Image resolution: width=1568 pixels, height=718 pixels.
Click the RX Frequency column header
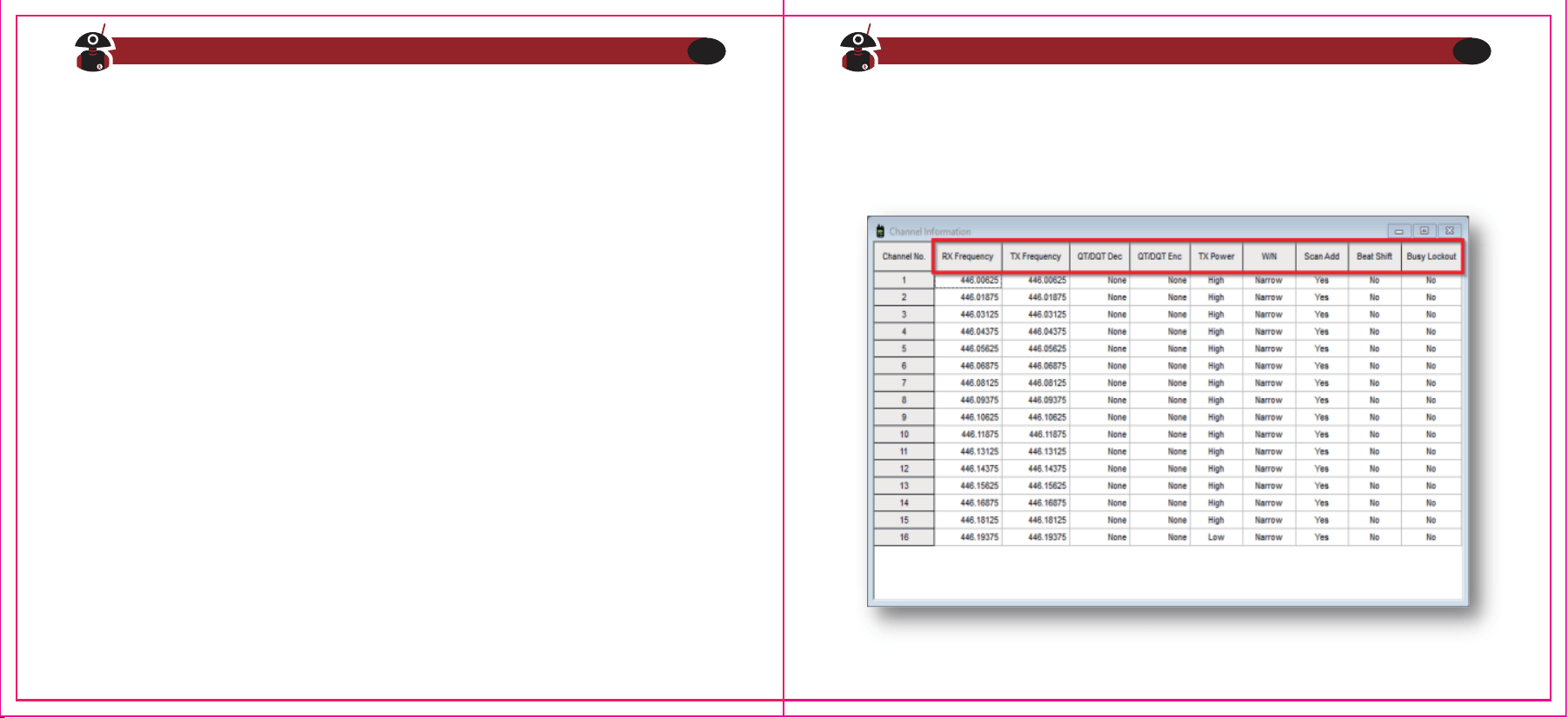pos(967,256)
